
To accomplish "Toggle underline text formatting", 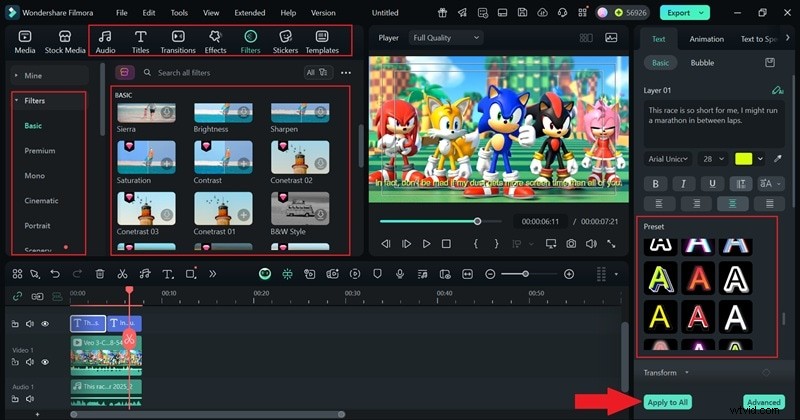I will (x=712, y=184).
